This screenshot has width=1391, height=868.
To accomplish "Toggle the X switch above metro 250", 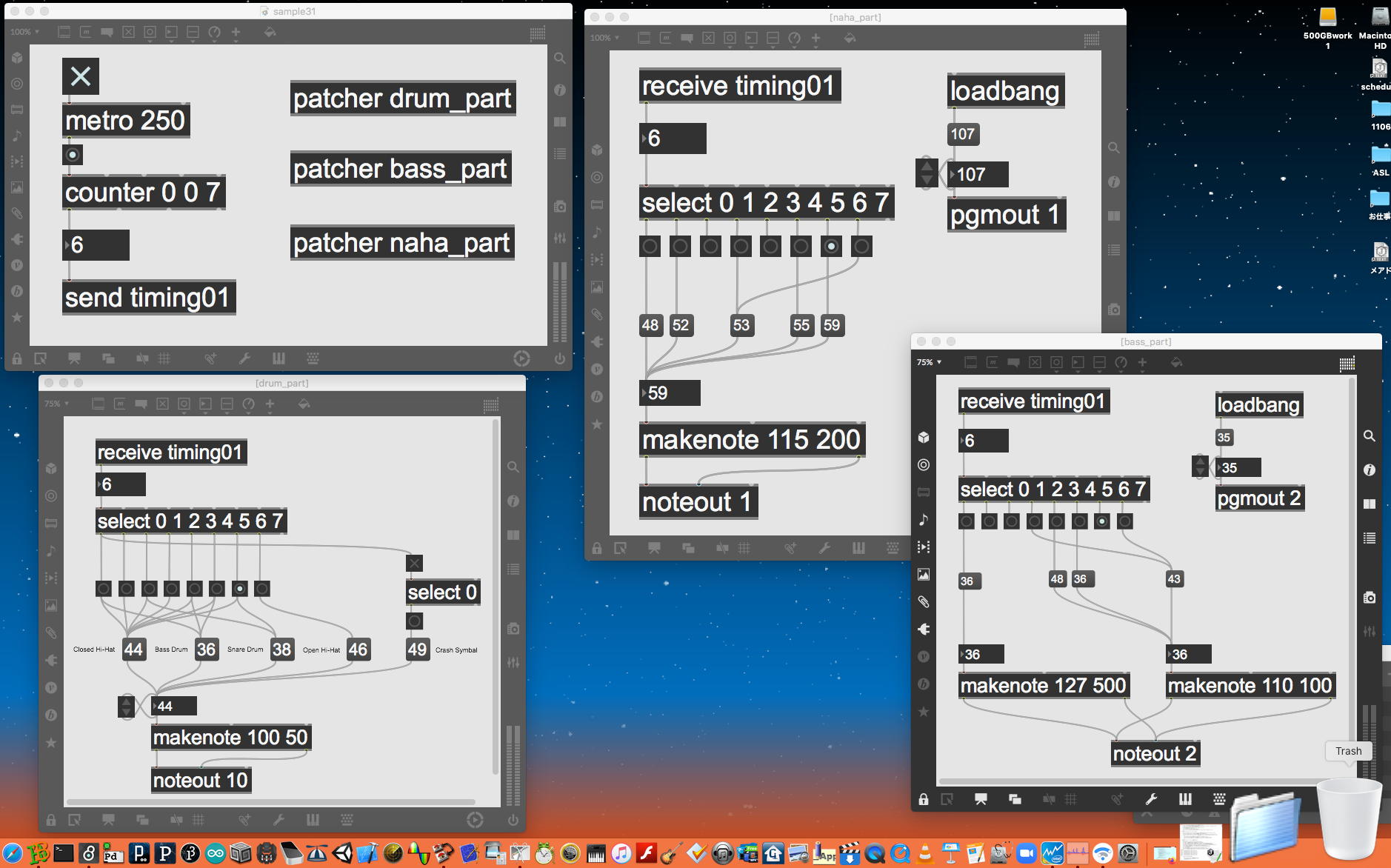I will click(x=81, y=76).
